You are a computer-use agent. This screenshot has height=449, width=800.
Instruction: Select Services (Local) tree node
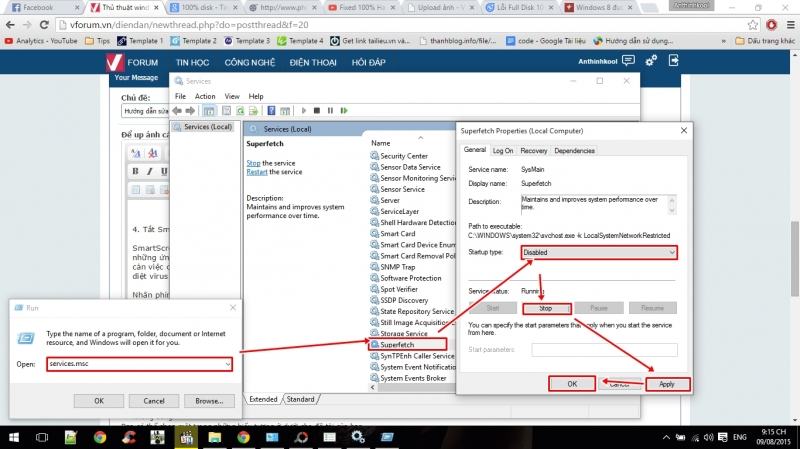click(207, 128)
